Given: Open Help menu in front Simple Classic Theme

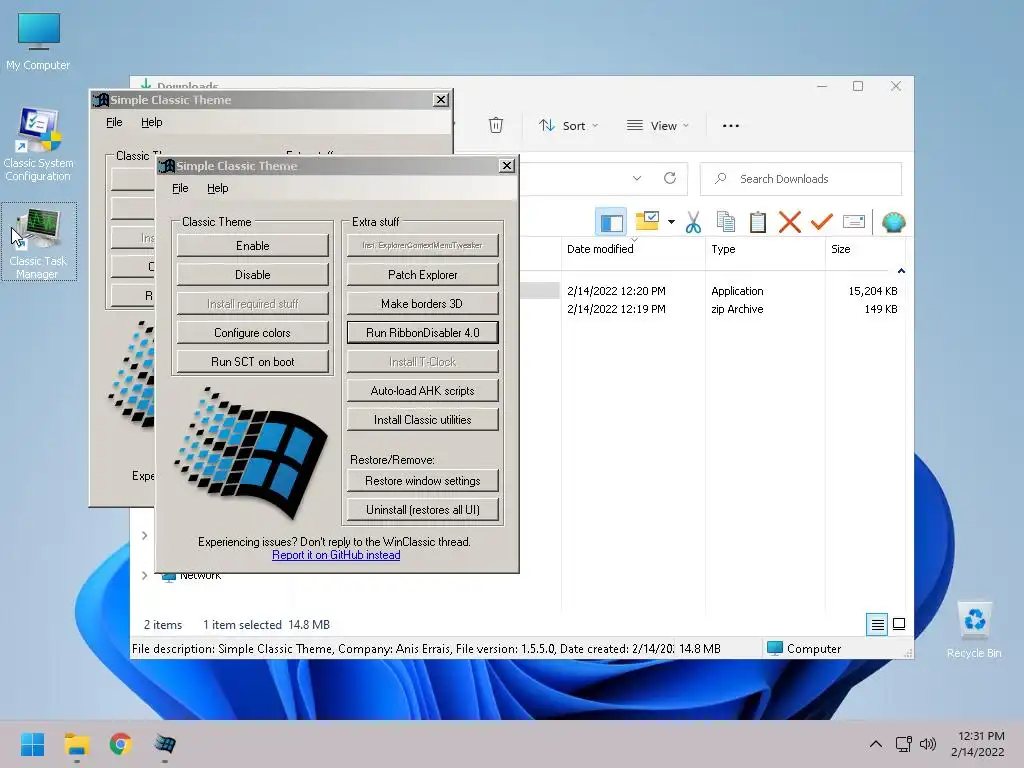Looking at the screenshot, I should pyautogui.click(x=217, y=188).
